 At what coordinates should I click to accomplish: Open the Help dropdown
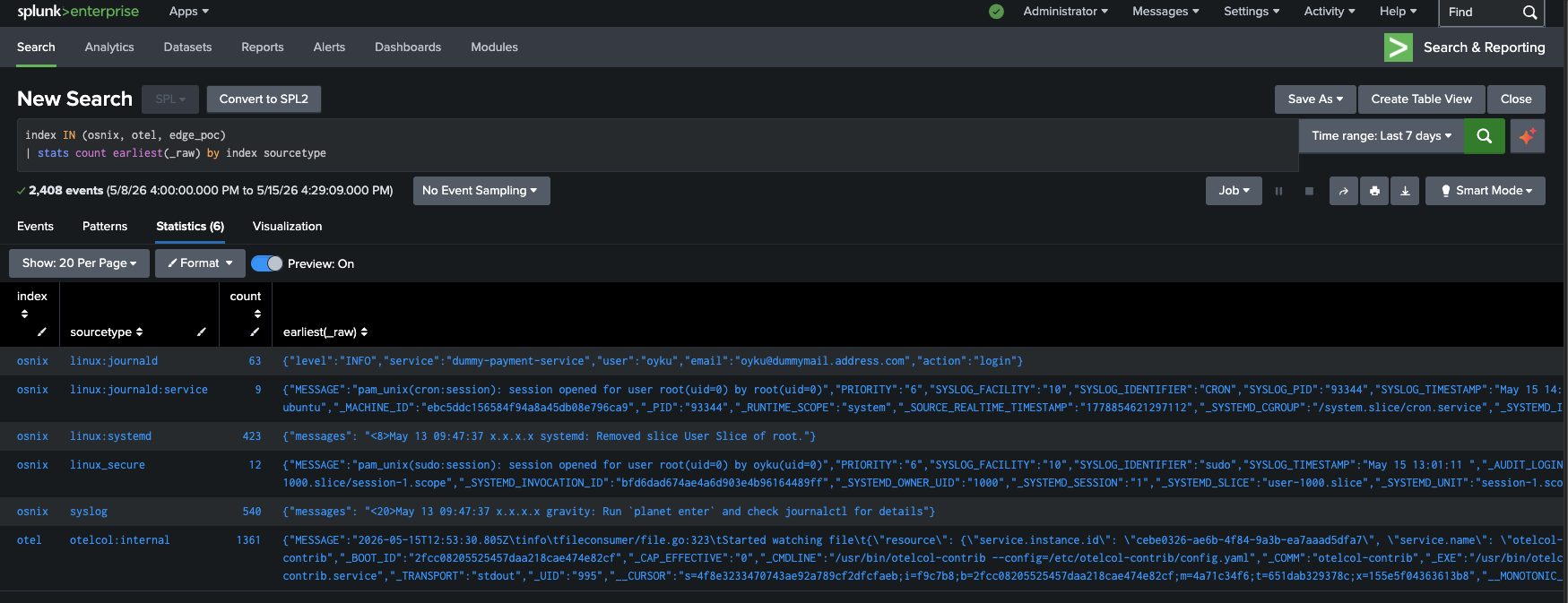pos(1398,12)
